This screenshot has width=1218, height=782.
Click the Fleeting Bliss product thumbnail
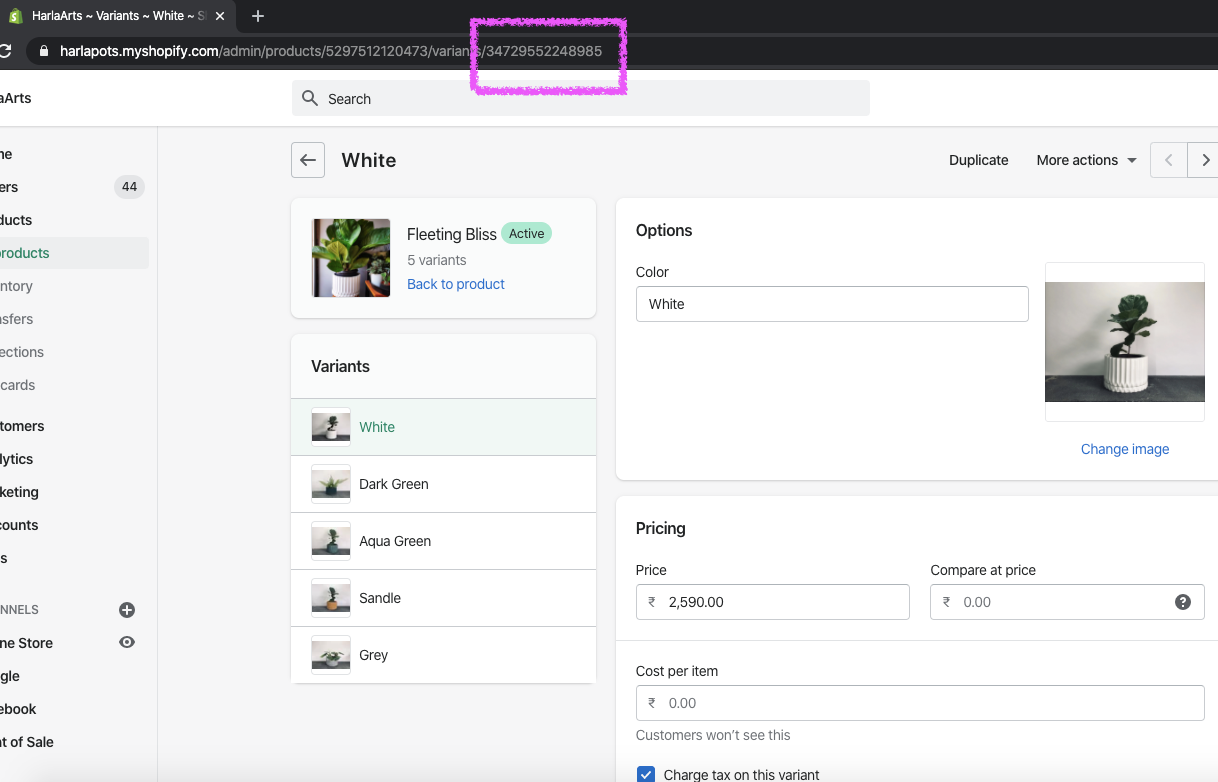pyautogui.click(x=350, y=257)
